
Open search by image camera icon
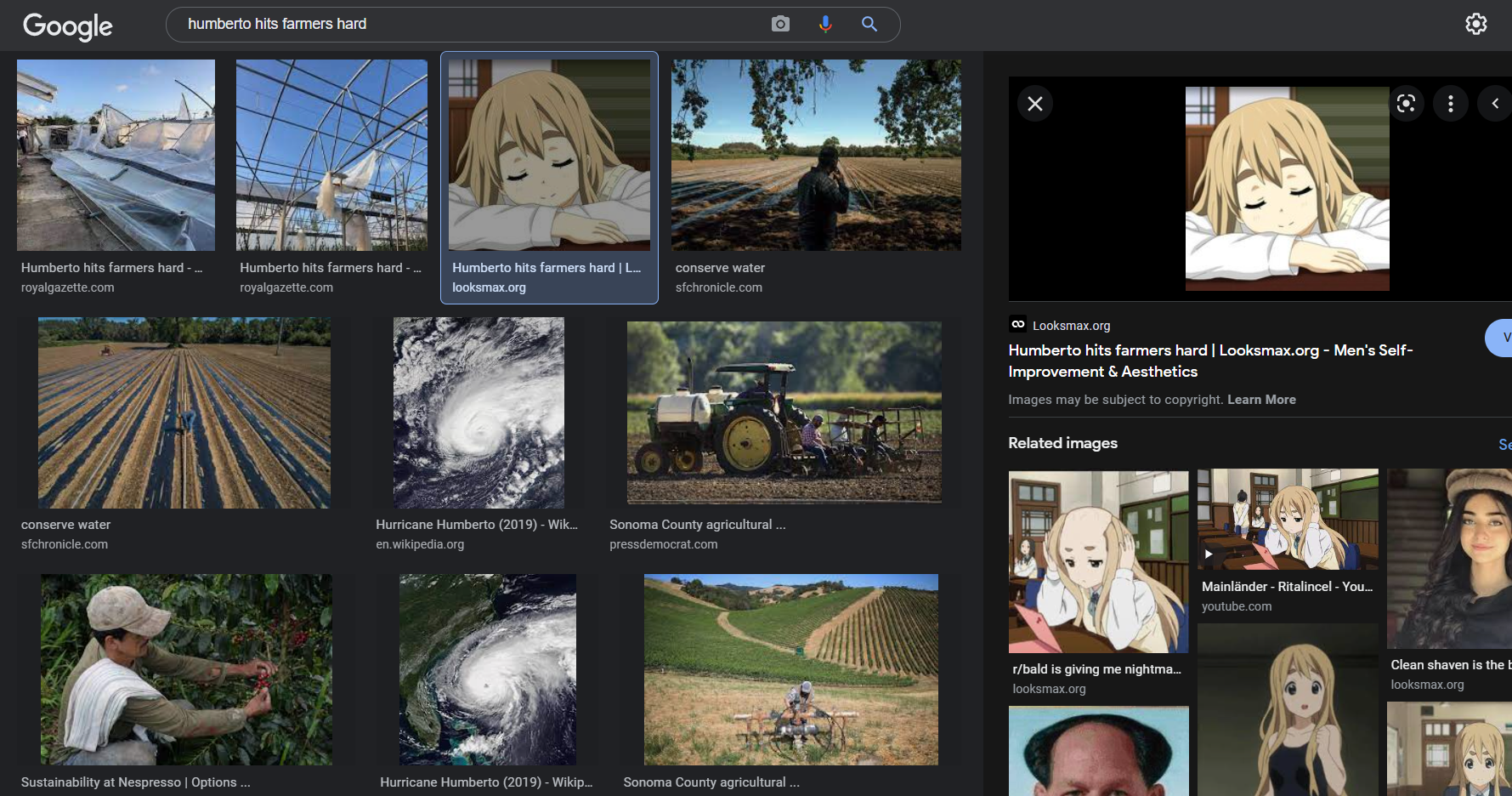[x=780, y=24]
